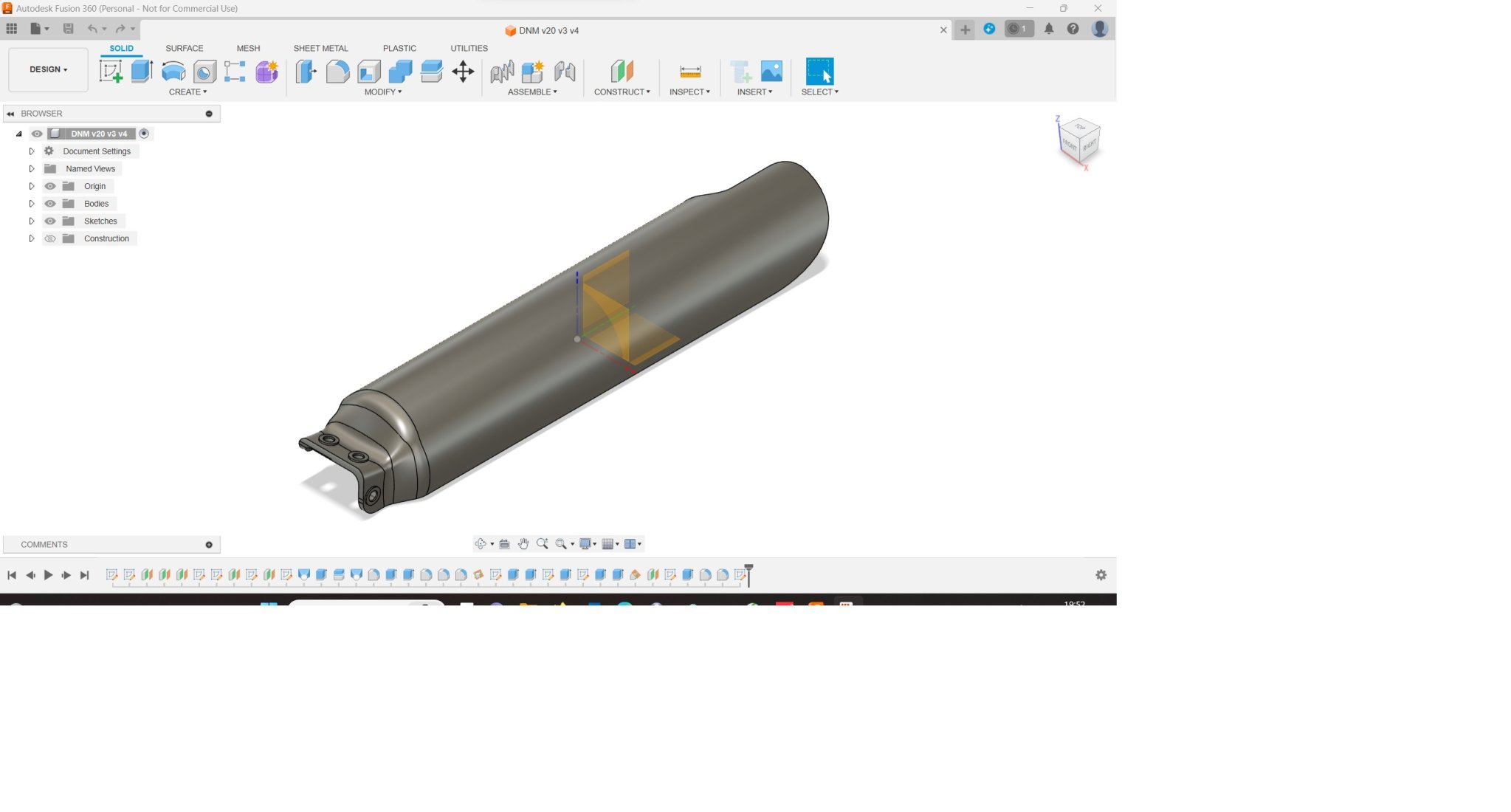Image resolution: width=1511 pixels, height=812 pixels.
Task: Activate the Pan tool in navigation bar
Action: click(x=523, y=544)
